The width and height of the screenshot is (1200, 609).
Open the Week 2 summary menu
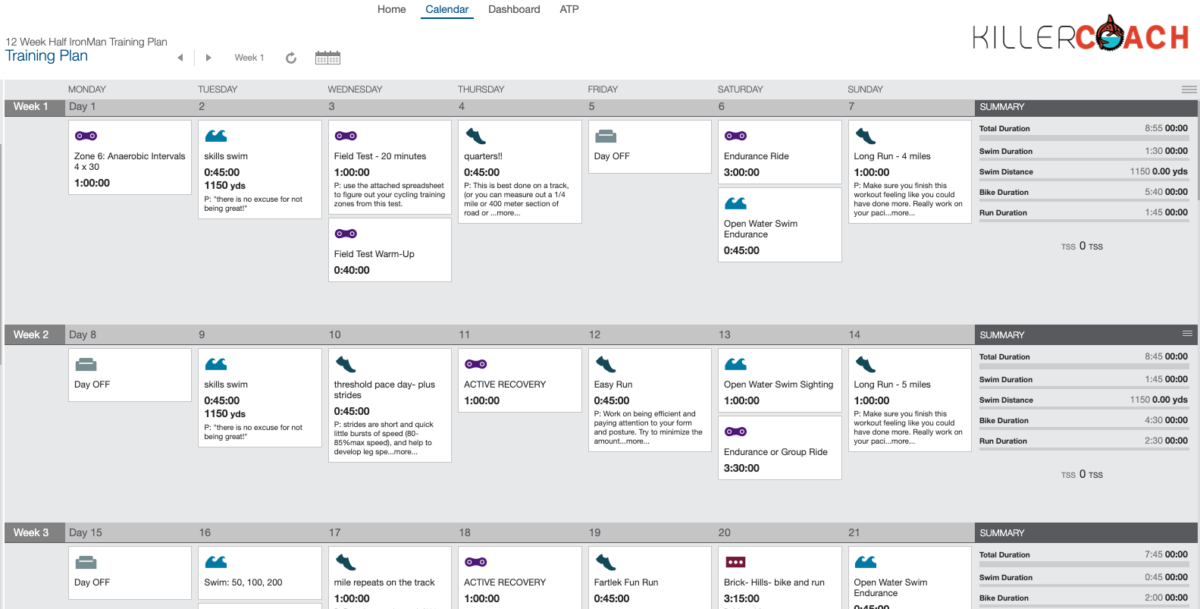point(1187,333)
